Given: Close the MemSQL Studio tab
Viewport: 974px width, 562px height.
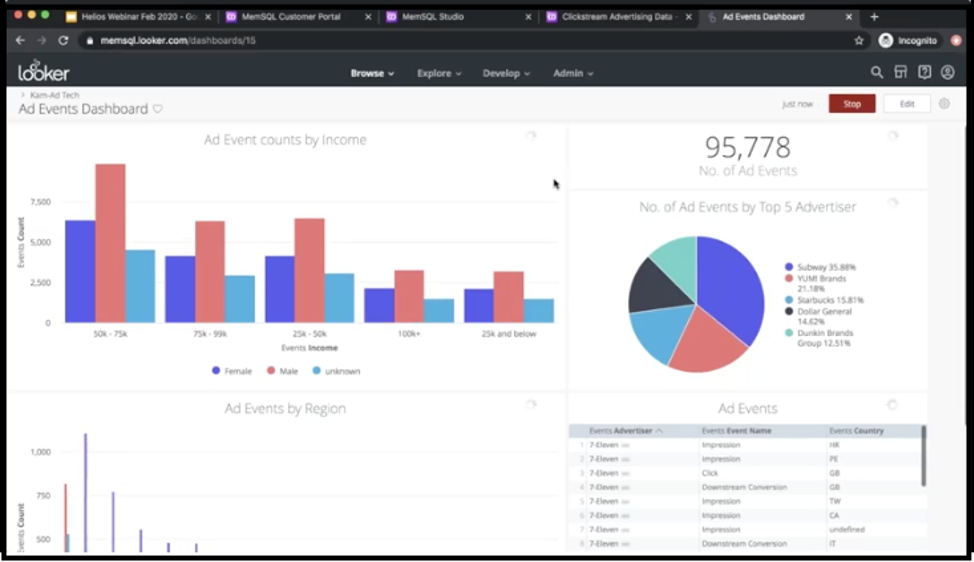Looking at the screenshot, I should tap(528, 17).
